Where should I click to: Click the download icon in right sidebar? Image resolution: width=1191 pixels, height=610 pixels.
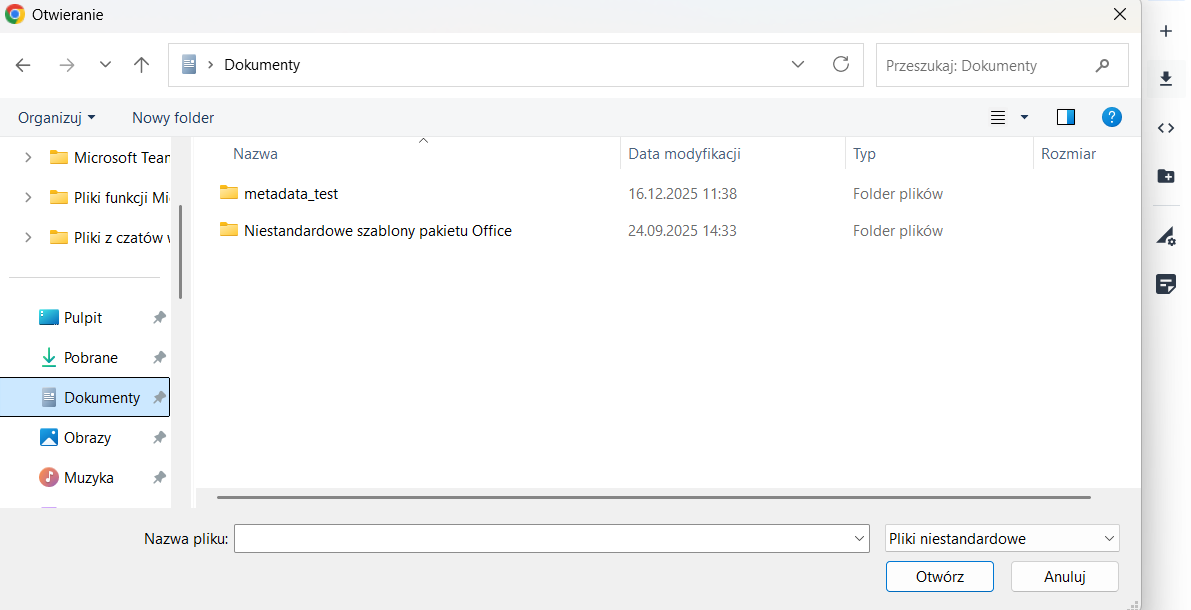coord(1165,78)
